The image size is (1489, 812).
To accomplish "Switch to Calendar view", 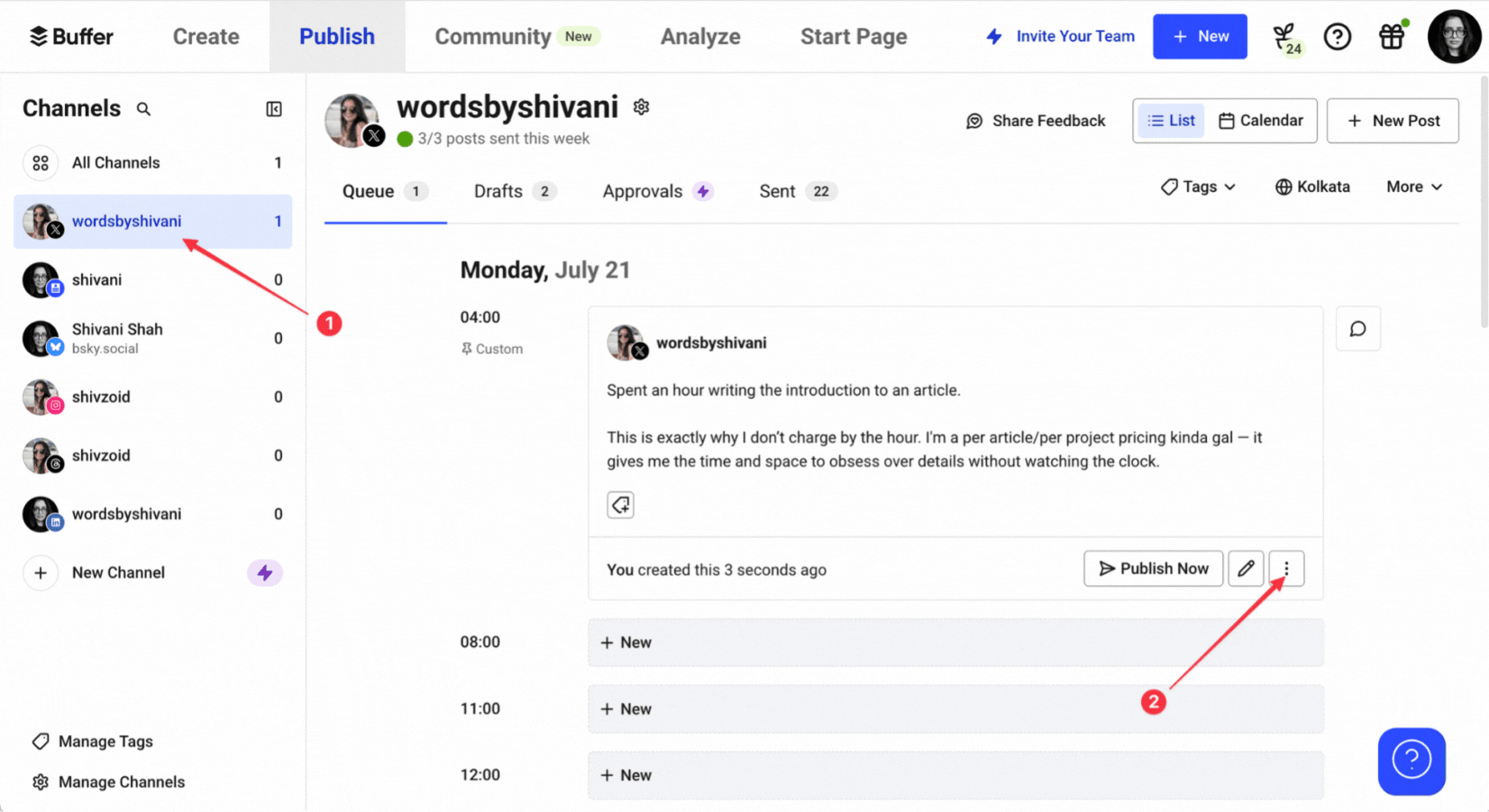I will point(1260,120).
